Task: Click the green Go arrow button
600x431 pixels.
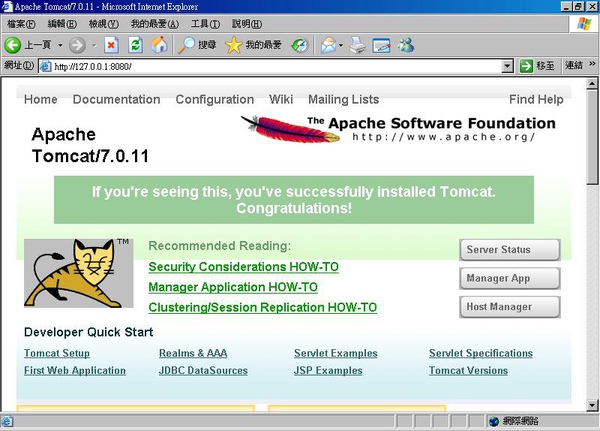Action: pos(526,66)
